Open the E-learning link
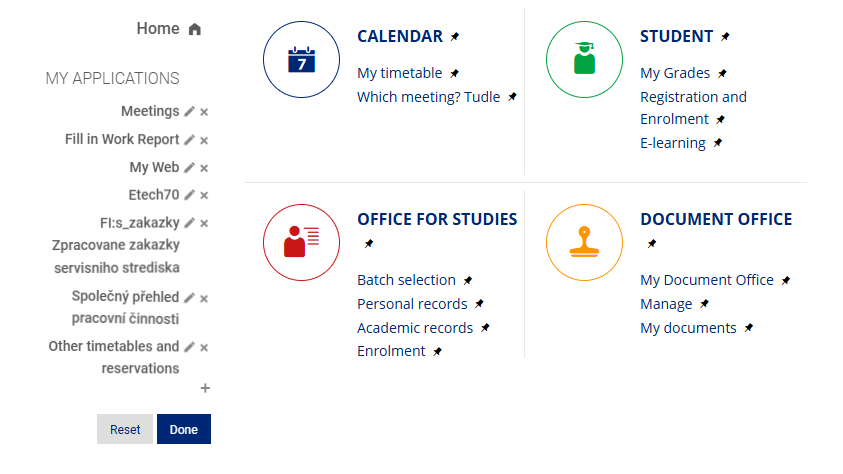This screenshot has width=843, height=474. pos(672,143)
